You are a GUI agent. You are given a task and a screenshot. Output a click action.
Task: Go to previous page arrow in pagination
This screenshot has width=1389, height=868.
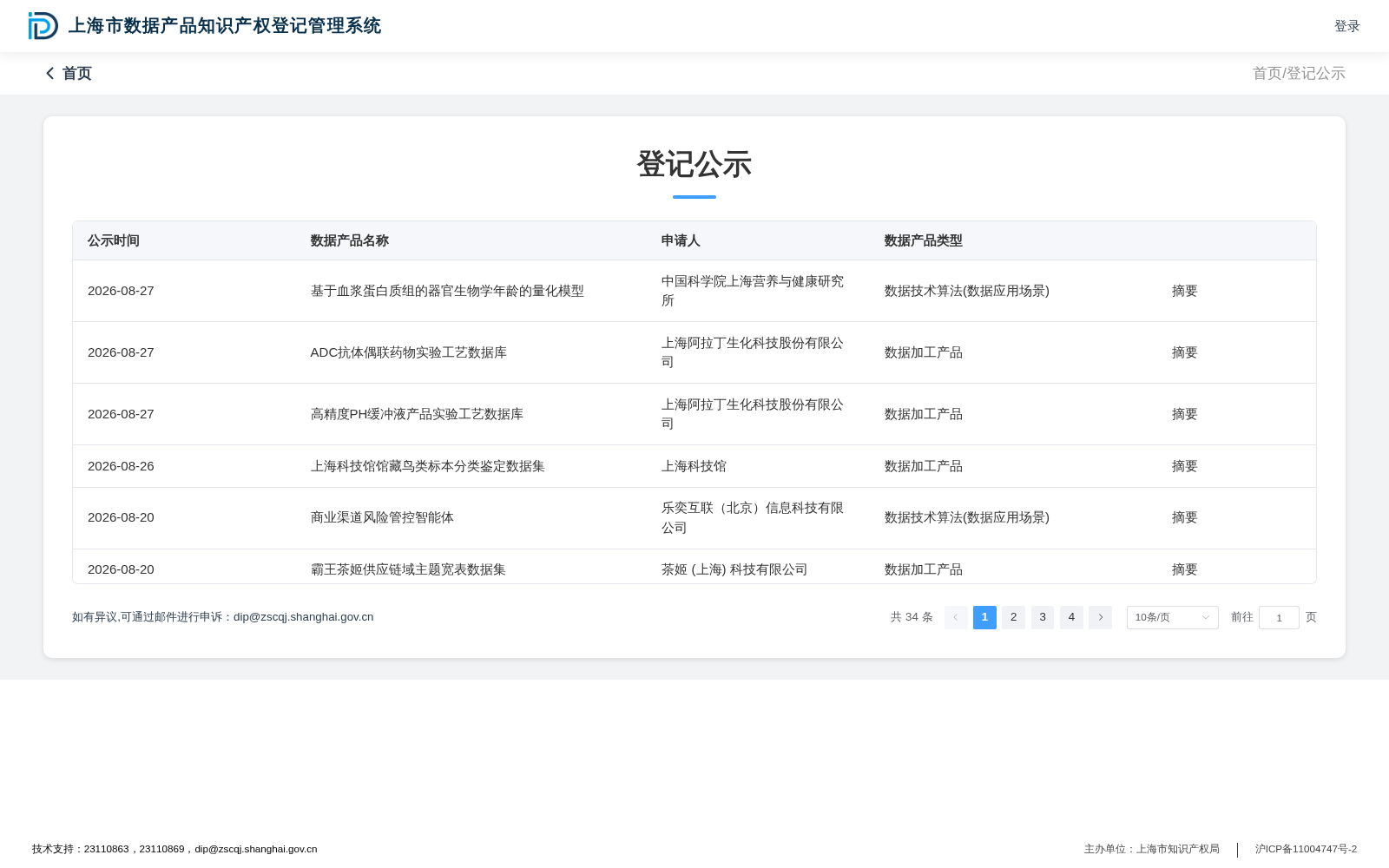956,617
